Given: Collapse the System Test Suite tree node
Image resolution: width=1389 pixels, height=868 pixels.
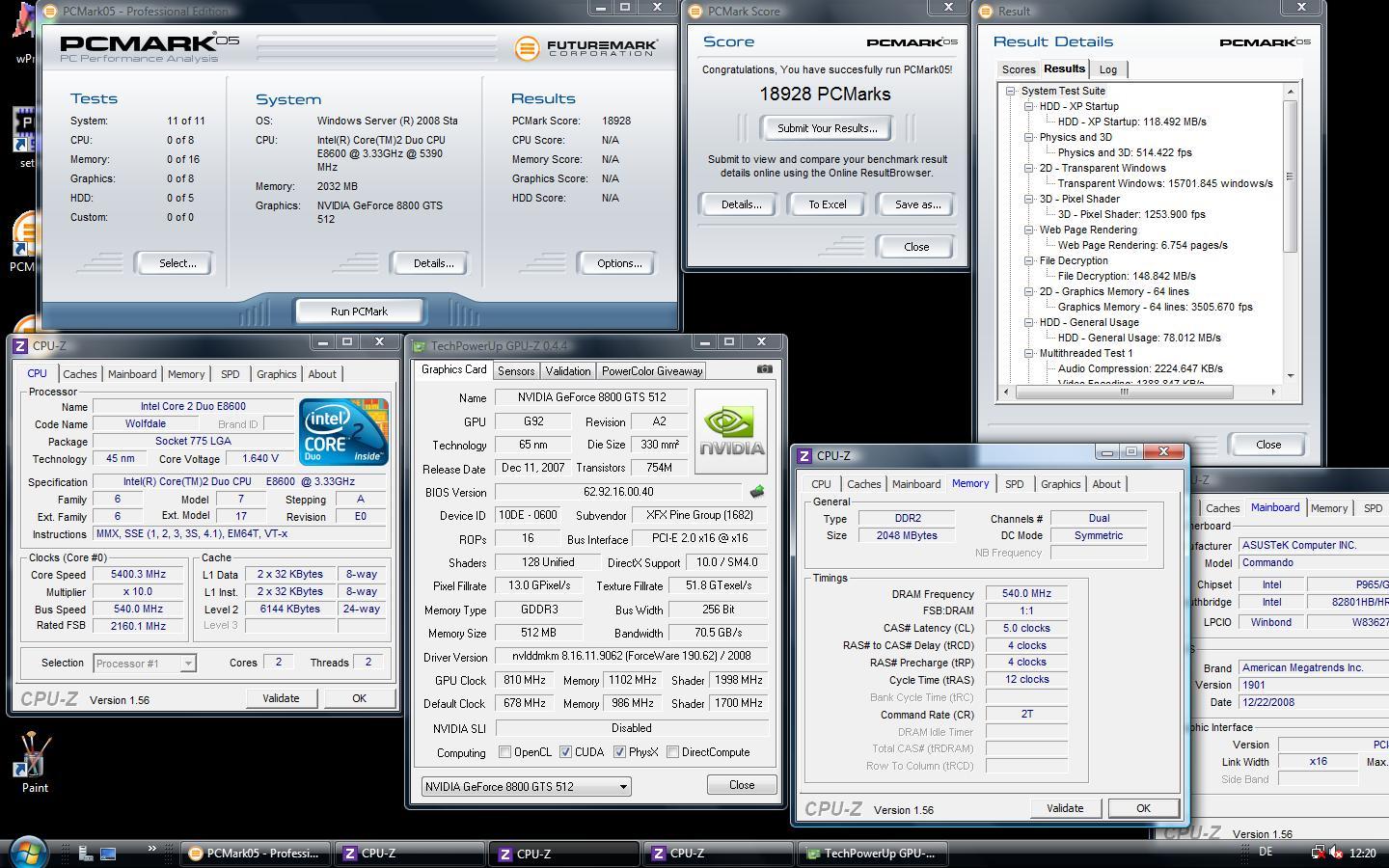Looking at the screenshot, I should (x=1010, y=91).
